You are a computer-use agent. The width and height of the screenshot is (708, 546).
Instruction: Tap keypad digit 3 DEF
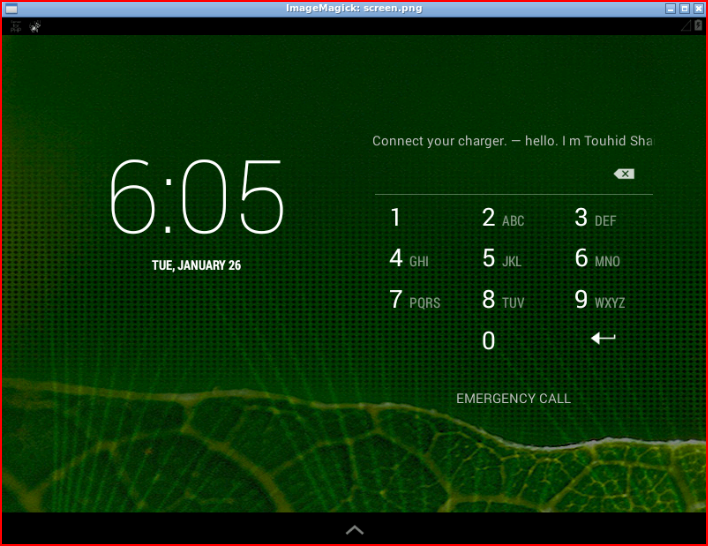[595, 218]
